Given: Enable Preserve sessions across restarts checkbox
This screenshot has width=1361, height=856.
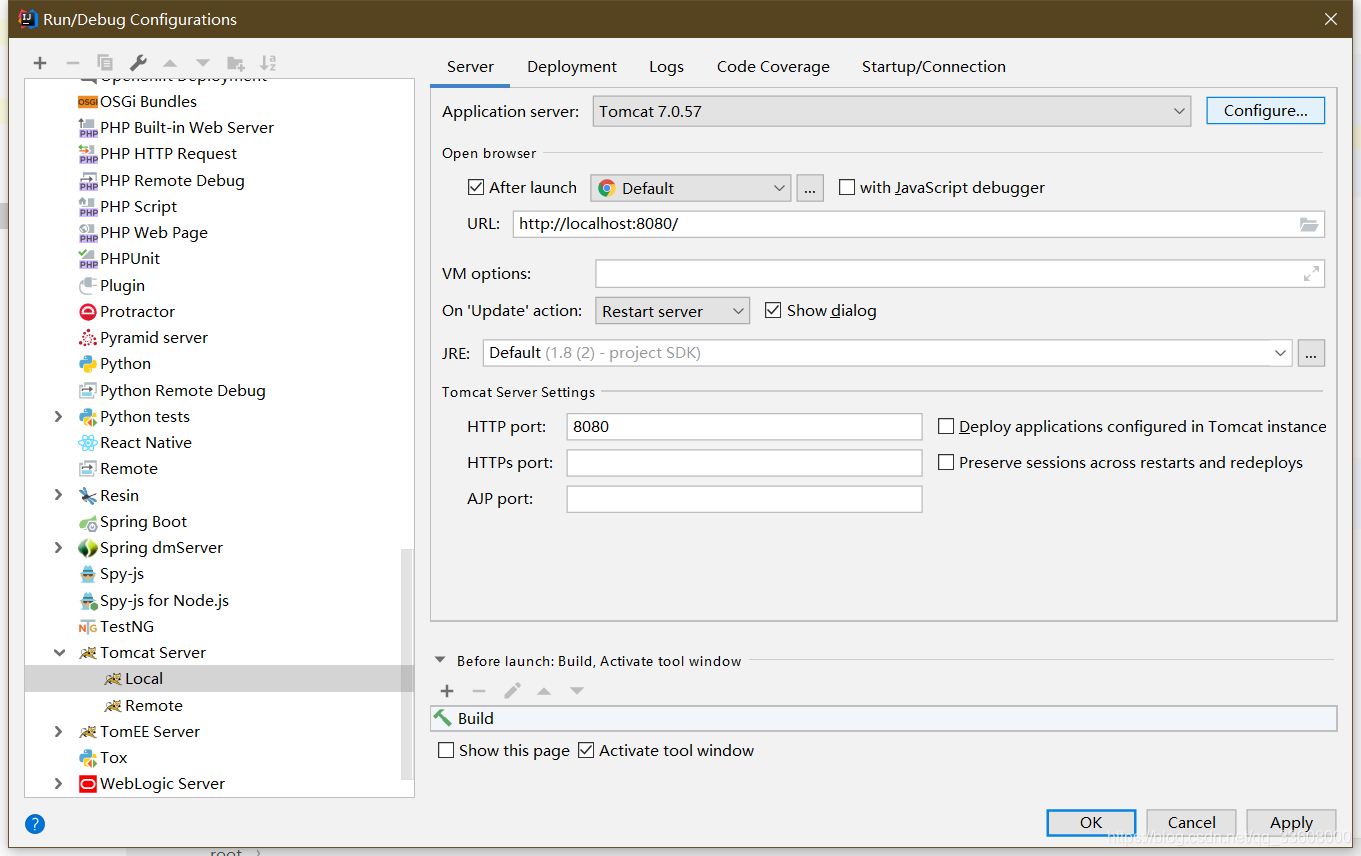Looking at the screenshot, I should pyautogui.click(x=946, y=462).
